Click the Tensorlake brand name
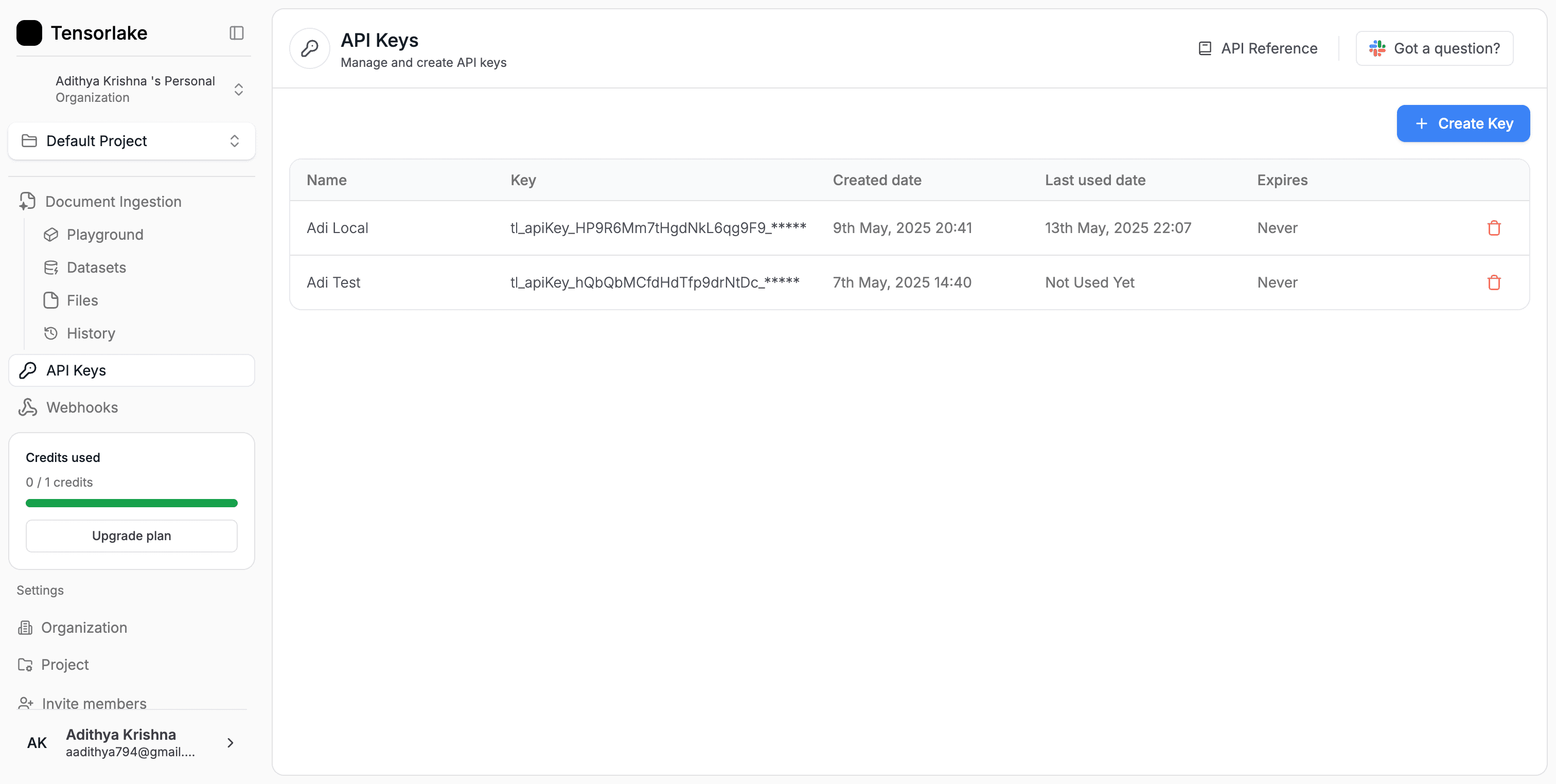Screen dimensions: 1556x784 pos(99,32)
